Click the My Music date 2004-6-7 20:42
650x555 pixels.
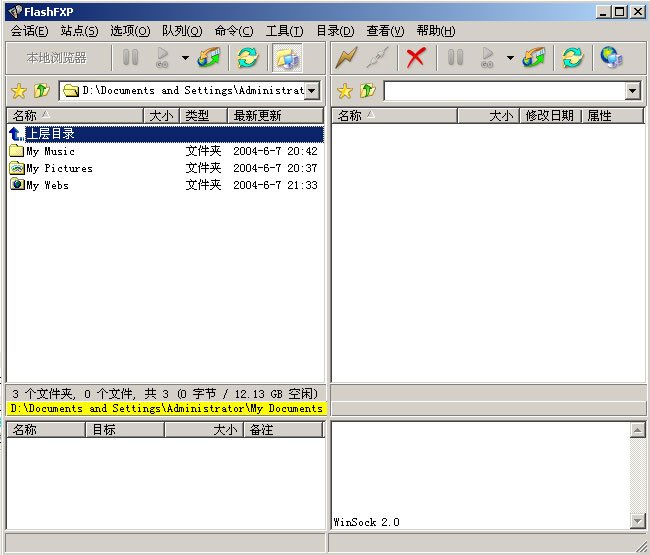point(275,151)
